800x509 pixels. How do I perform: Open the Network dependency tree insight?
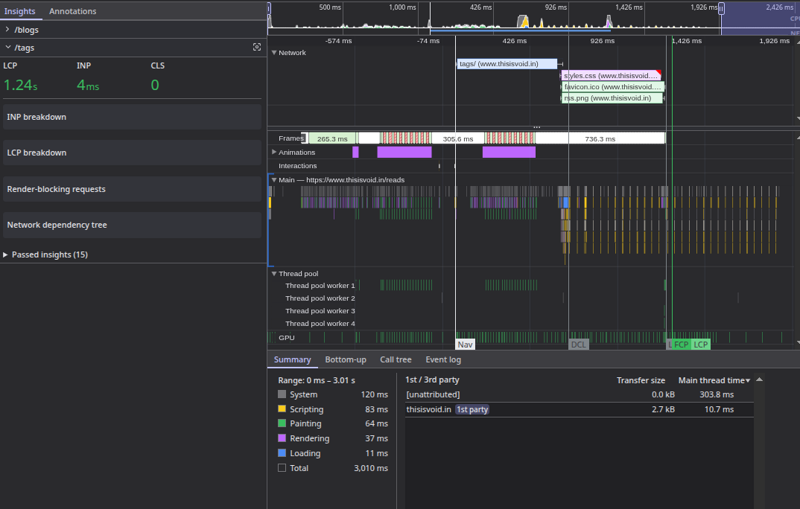click(x=132, y=225)
